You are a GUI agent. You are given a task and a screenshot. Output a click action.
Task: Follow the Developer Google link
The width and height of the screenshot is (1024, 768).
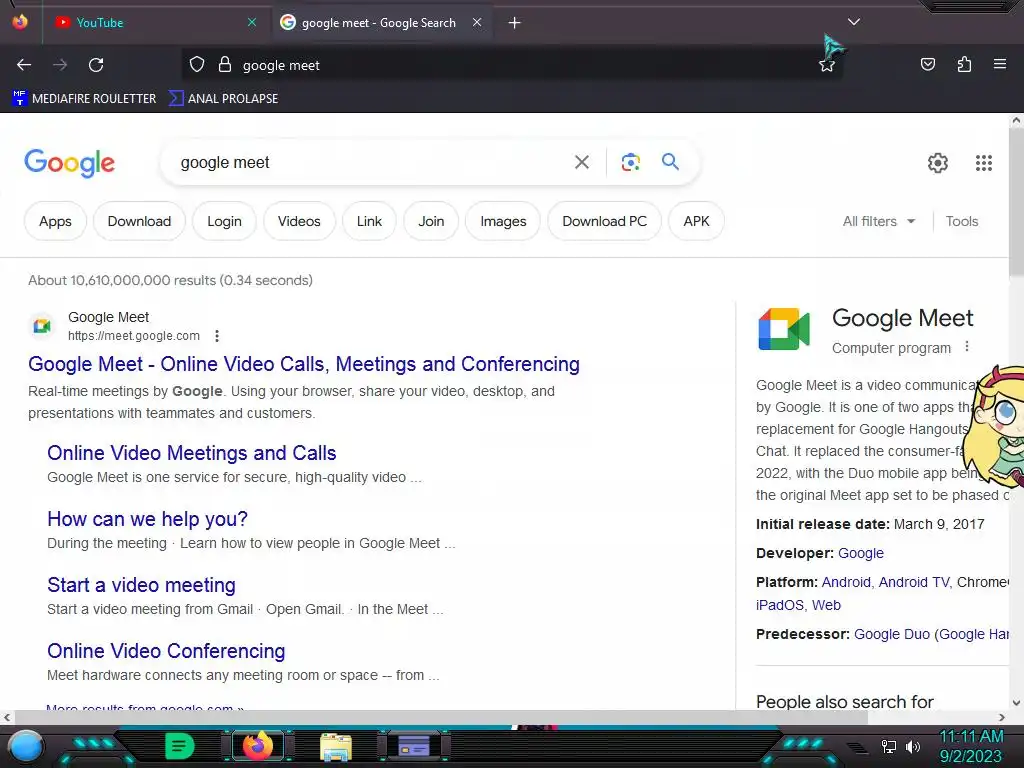(x=861, y=553)
